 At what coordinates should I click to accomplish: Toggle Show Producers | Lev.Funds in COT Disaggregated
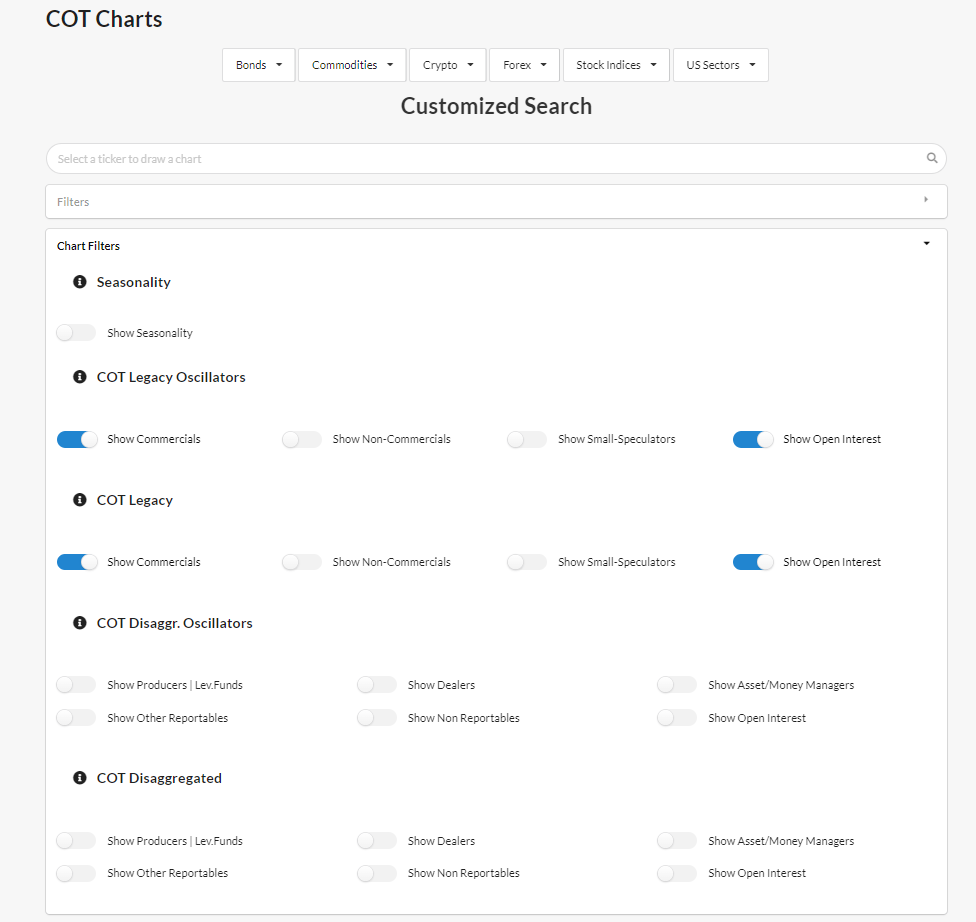76,840
